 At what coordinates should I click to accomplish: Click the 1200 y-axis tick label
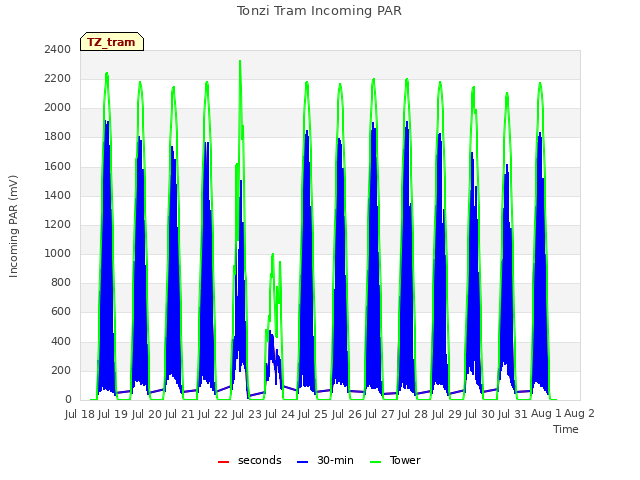(58, 224)
